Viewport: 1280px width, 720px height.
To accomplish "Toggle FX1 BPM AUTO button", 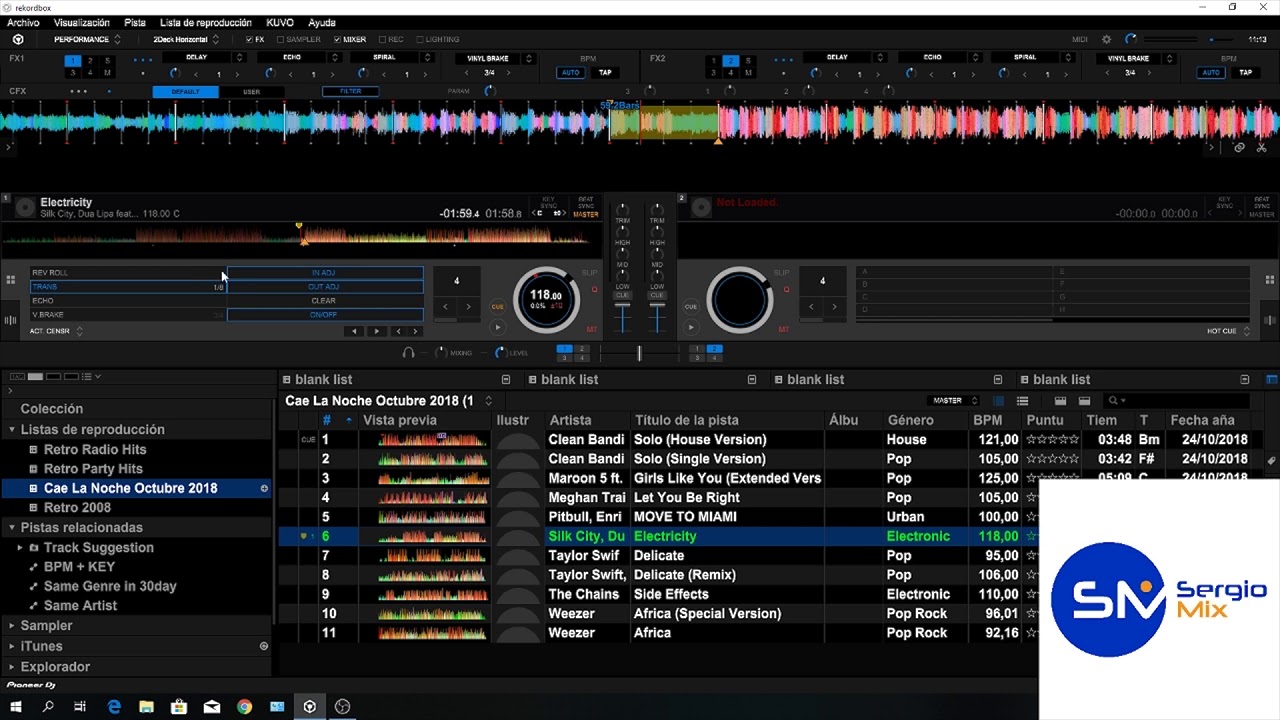I will [x=571, y=73].
